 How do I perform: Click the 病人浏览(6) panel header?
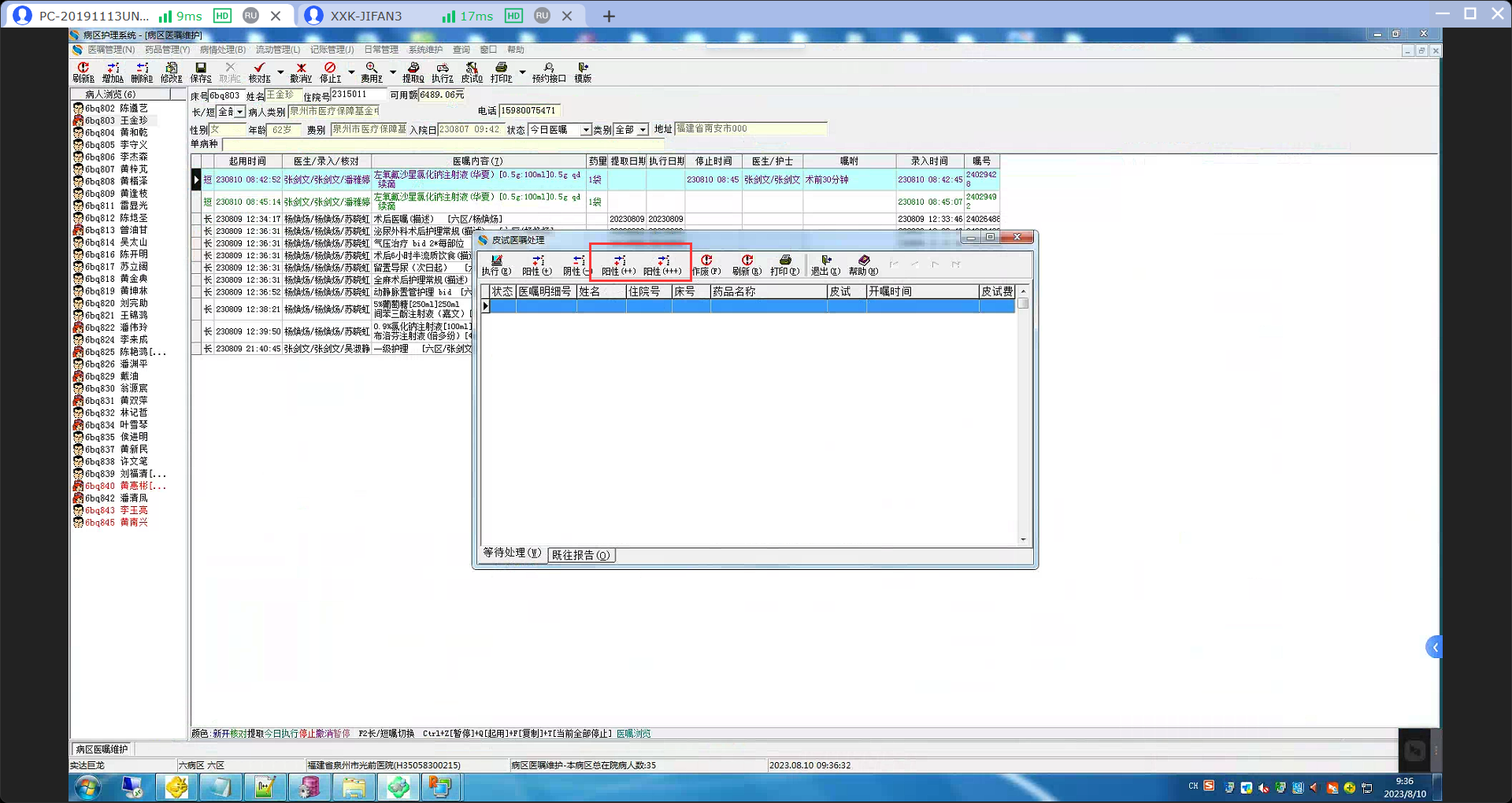click(x=110, y=94)
